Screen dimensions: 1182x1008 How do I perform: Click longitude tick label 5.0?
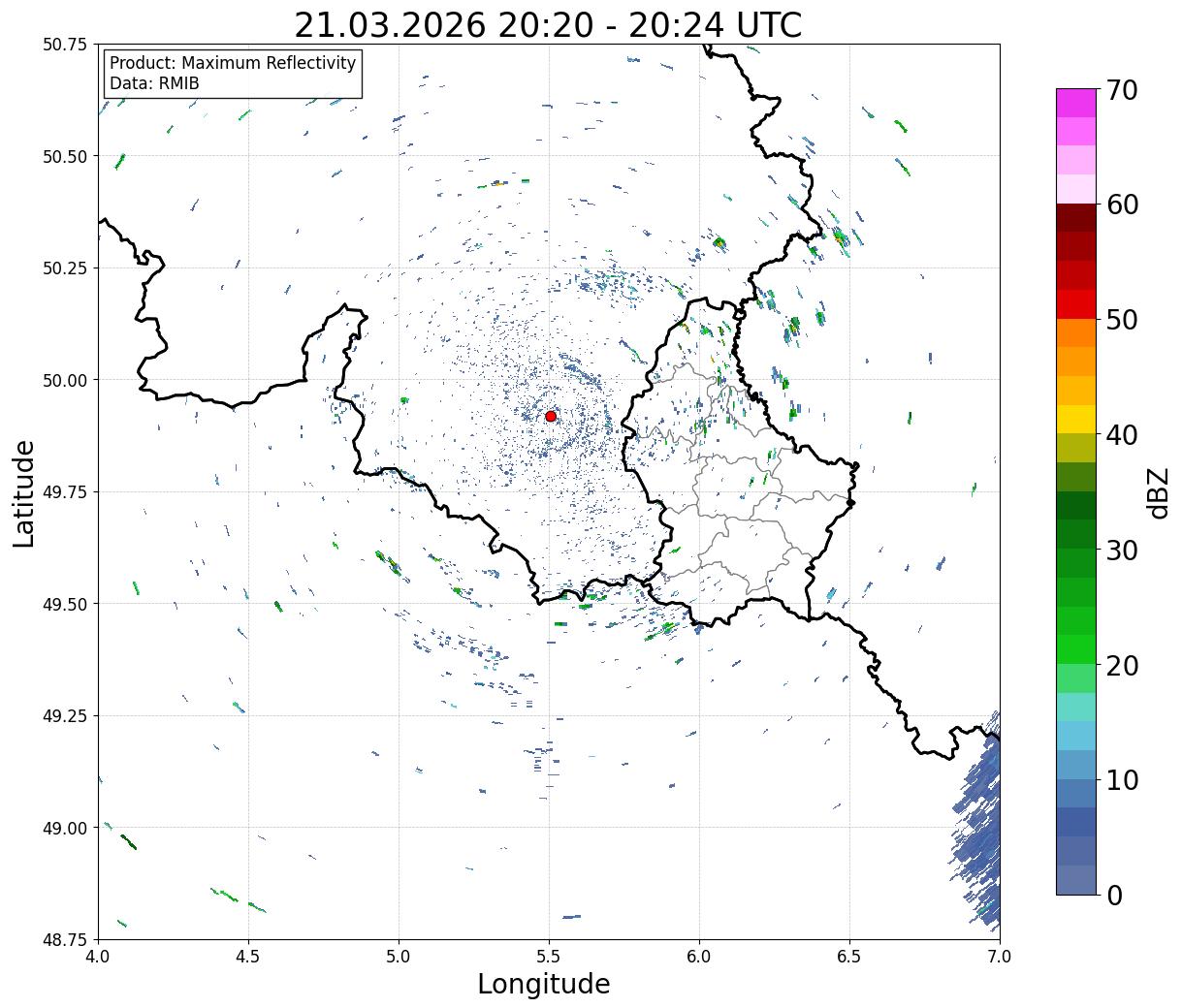[x=399, y=957]
